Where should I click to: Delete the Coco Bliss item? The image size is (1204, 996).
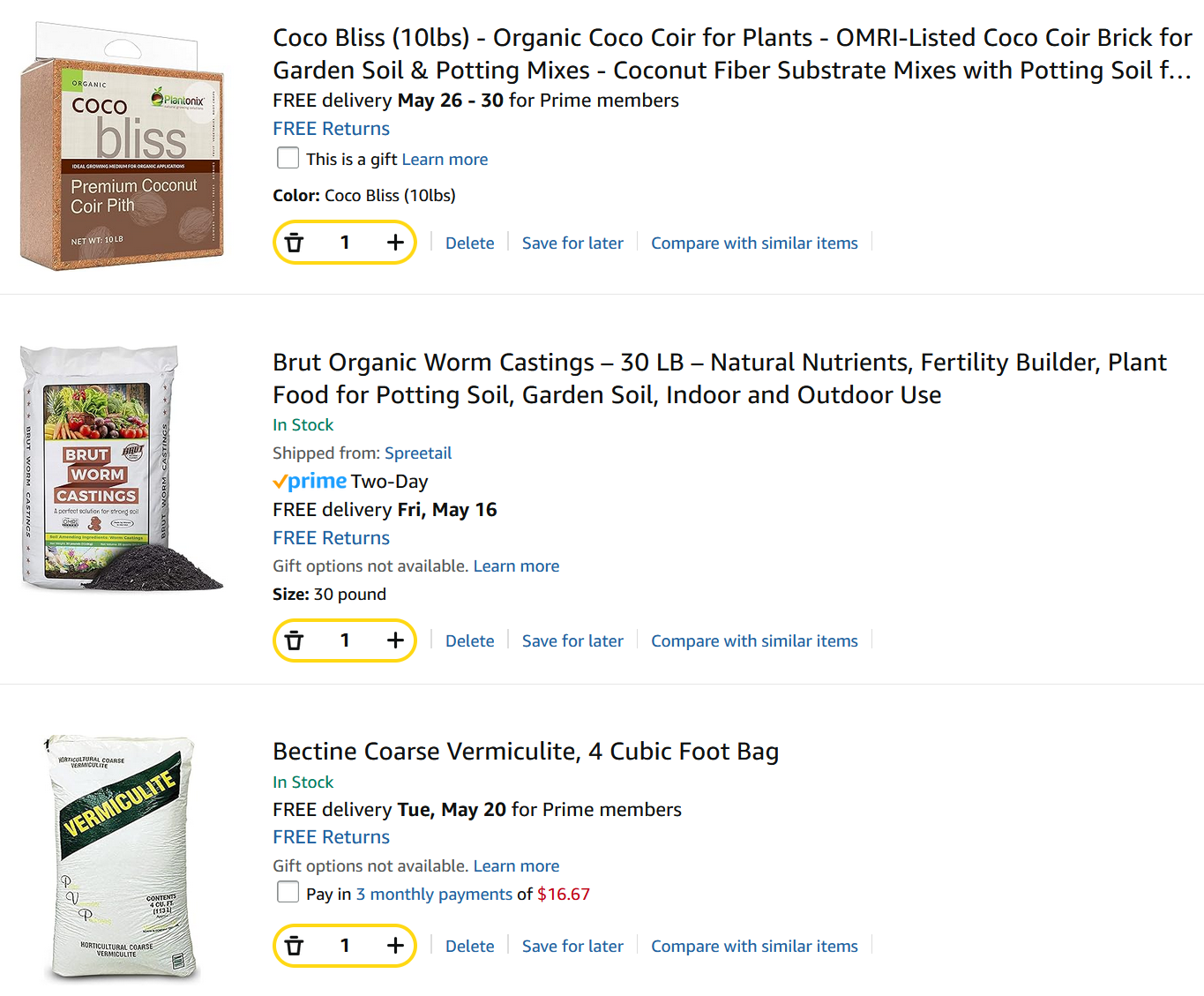(x=470, y=243)
